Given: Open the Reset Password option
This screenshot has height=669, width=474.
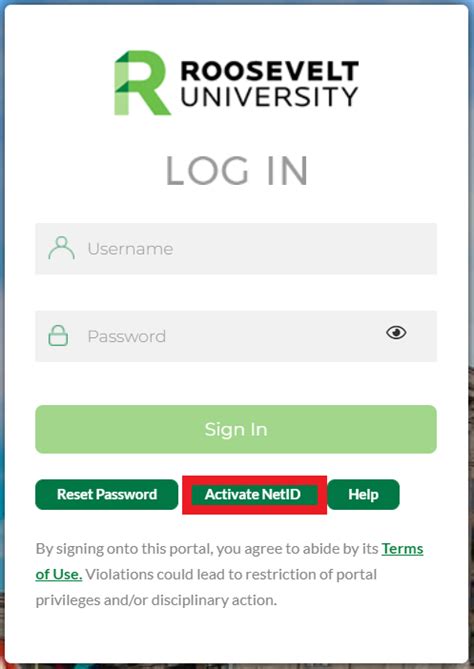Looking at the screenshot, I should [x=107, y=494].
